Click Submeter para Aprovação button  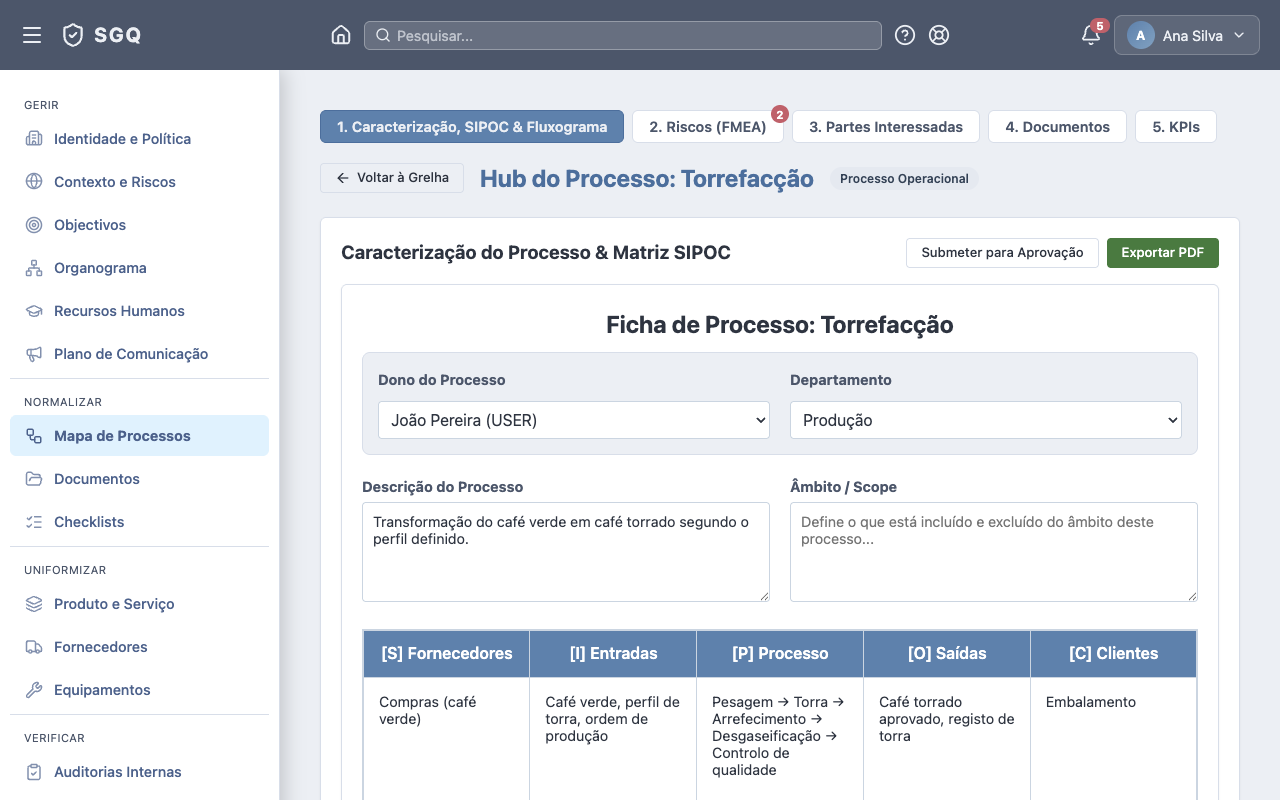click(1002, 253)
